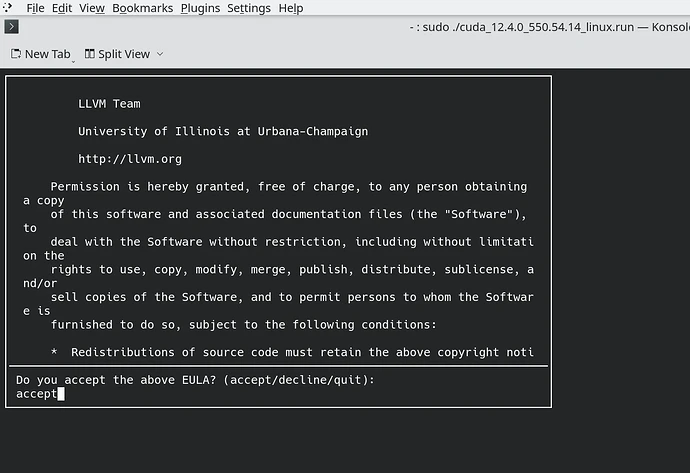Click the New Tab page icon
Screen dimensions: 690x473
15,54
